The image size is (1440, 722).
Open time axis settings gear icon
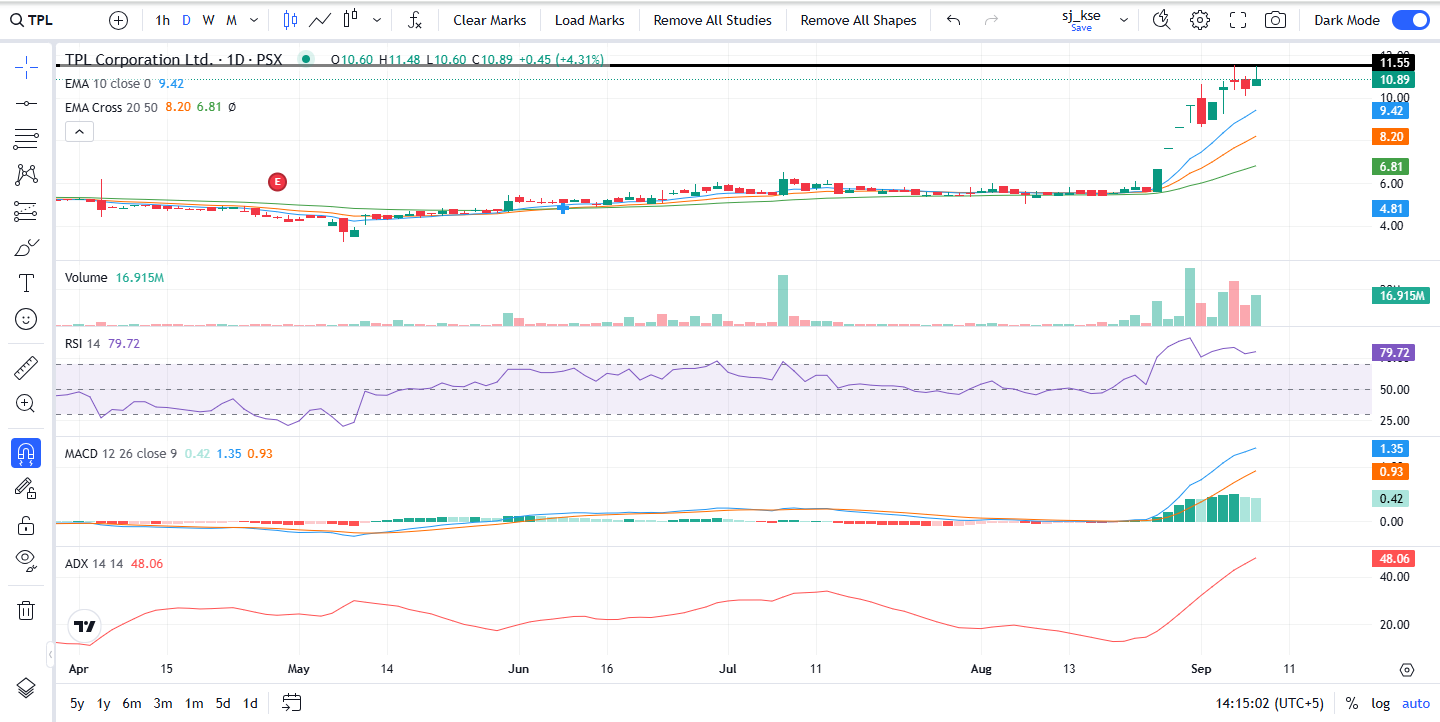[x=1407, y=670]
